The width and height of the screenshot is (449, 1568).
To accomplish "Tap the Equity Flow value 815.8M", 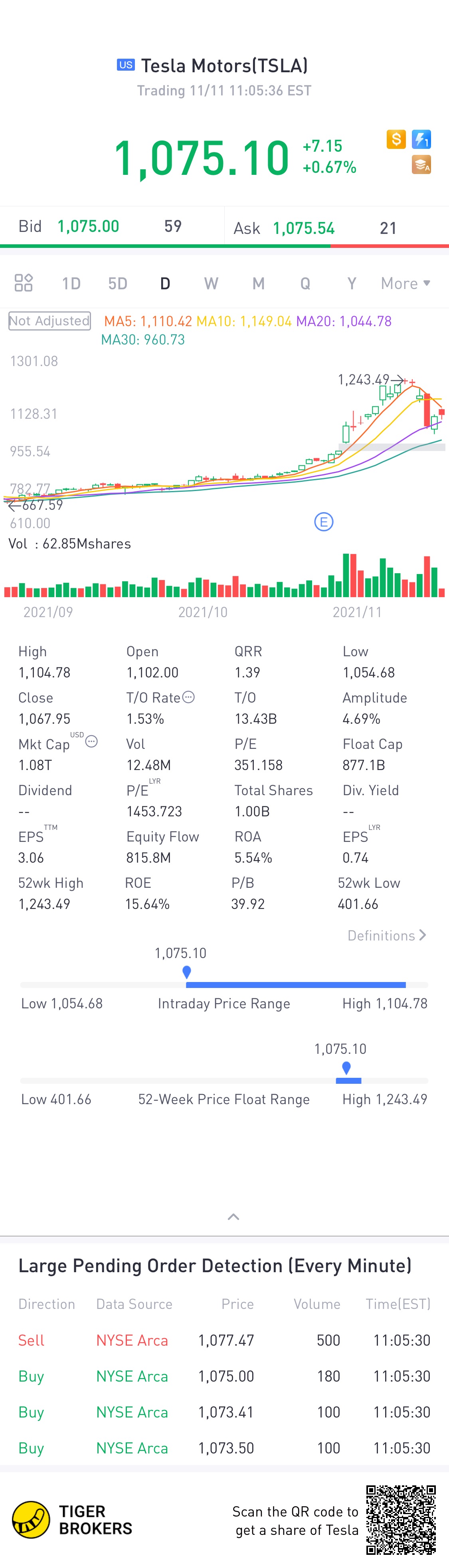I will (x=148, y=858).
